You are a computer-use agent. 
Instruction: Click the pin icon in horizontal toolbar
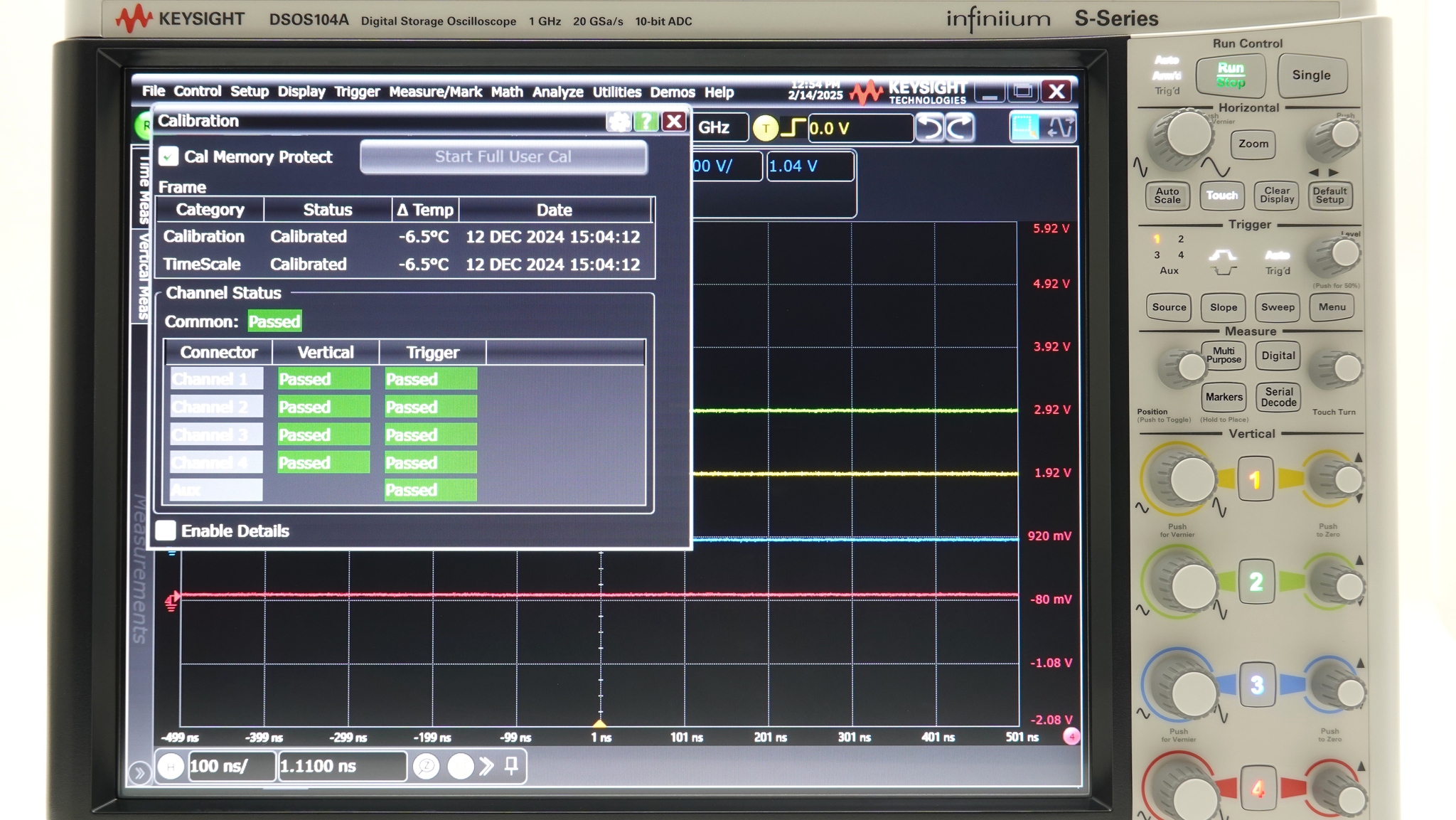511,766
